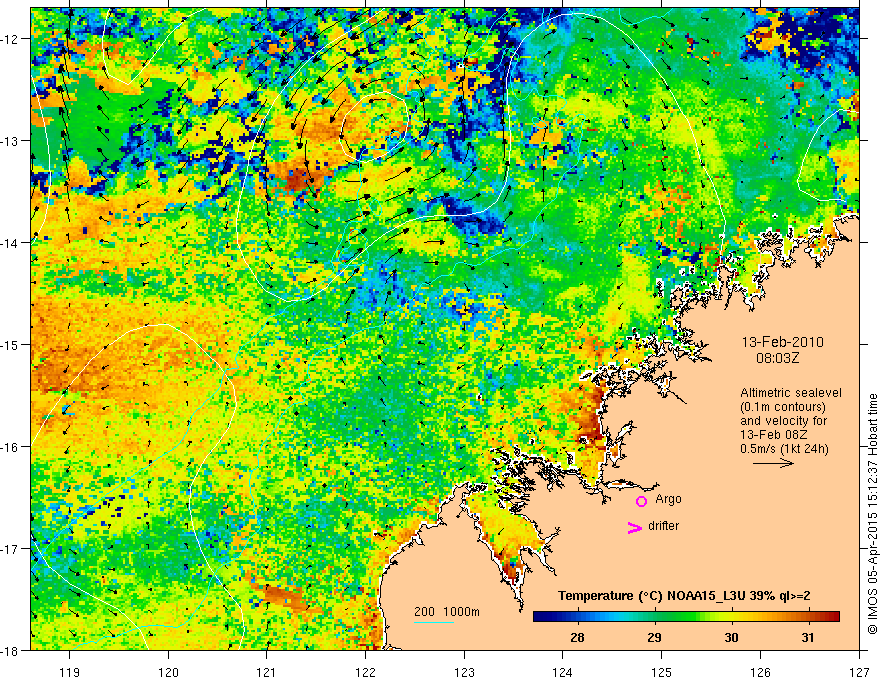Click the '13-Feb 08Z' legend line
This screenshot has height=680, width=880.
[775, 435]
